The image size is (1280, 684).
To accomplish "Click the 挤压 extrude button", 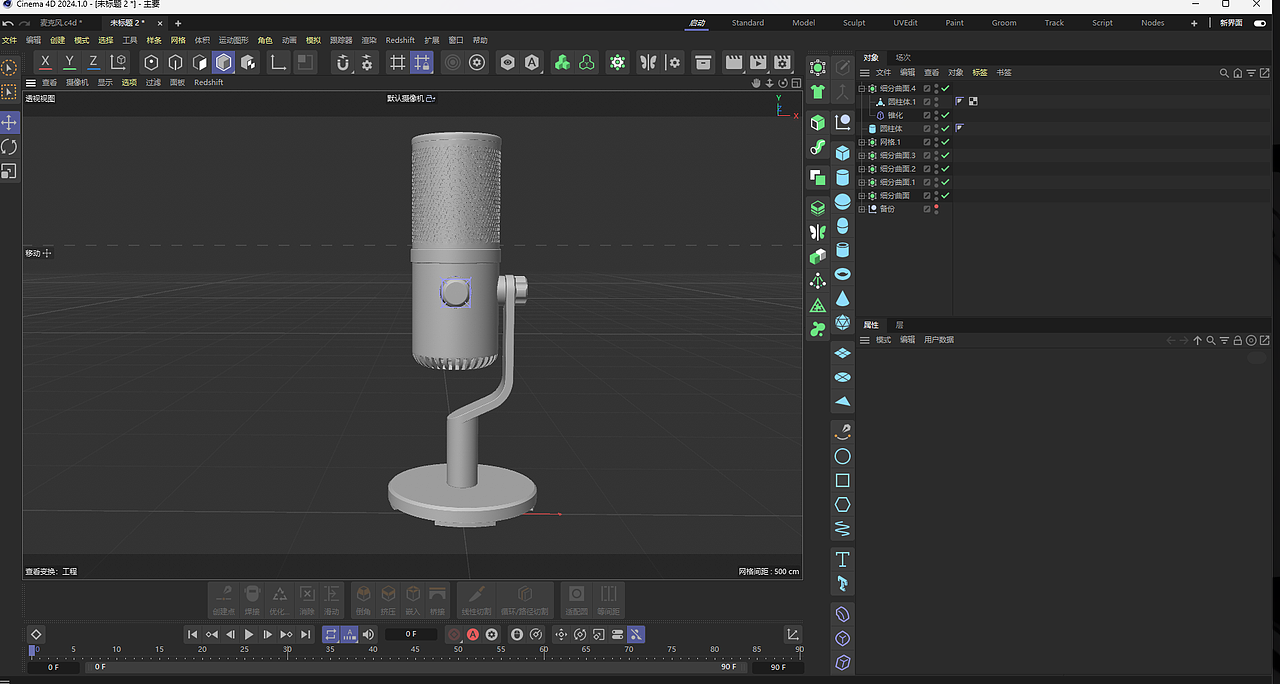I will coord(388,599).
